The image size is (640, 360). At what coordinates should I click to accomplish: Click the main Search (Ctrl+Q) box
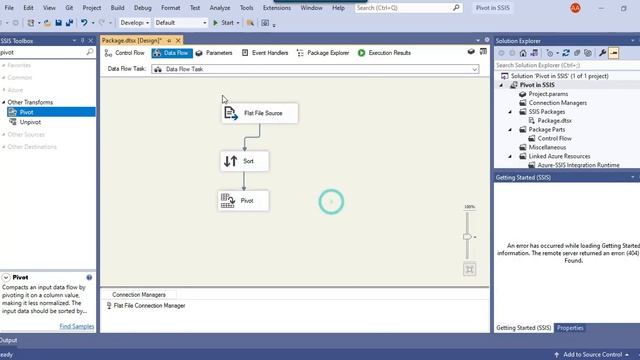[x=408, y=8]
